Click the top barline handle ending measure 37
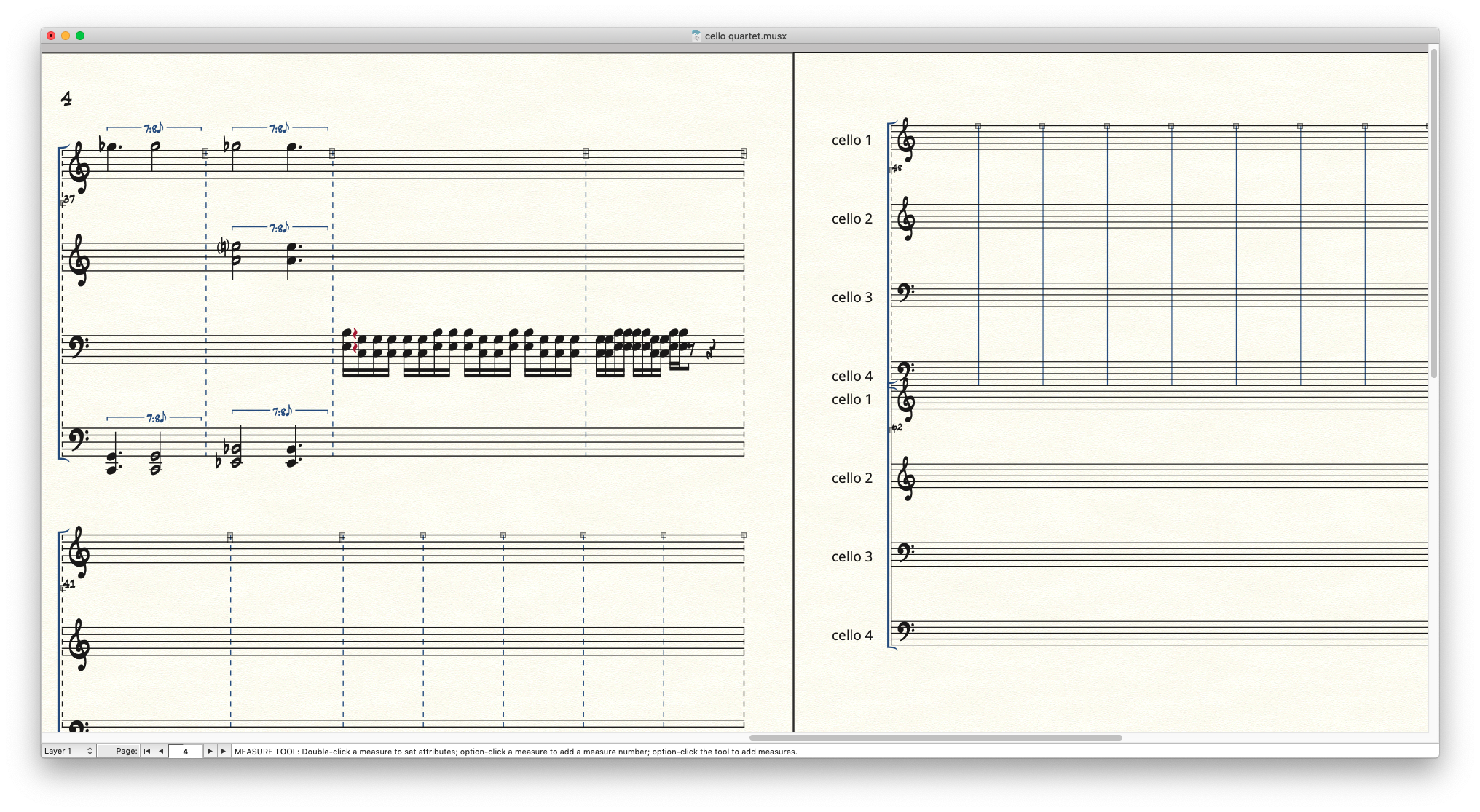The image size is (1480, 812). click(x=205, y=153)
